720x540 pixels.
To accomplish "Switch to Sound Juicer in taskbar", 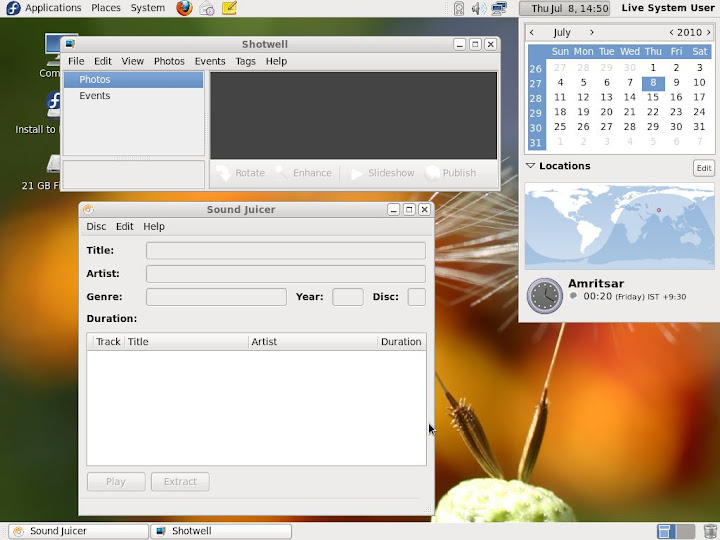I will [x=79, y=531].
